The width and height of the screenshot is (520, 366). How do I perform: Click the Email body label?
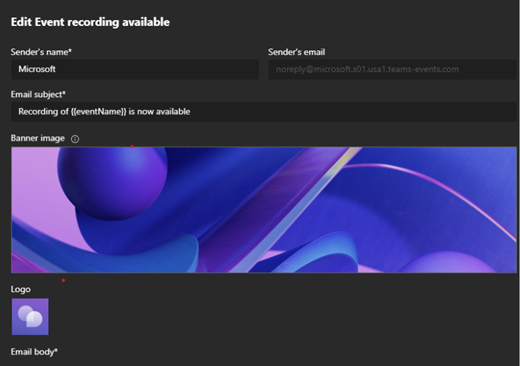click(34, 352)
